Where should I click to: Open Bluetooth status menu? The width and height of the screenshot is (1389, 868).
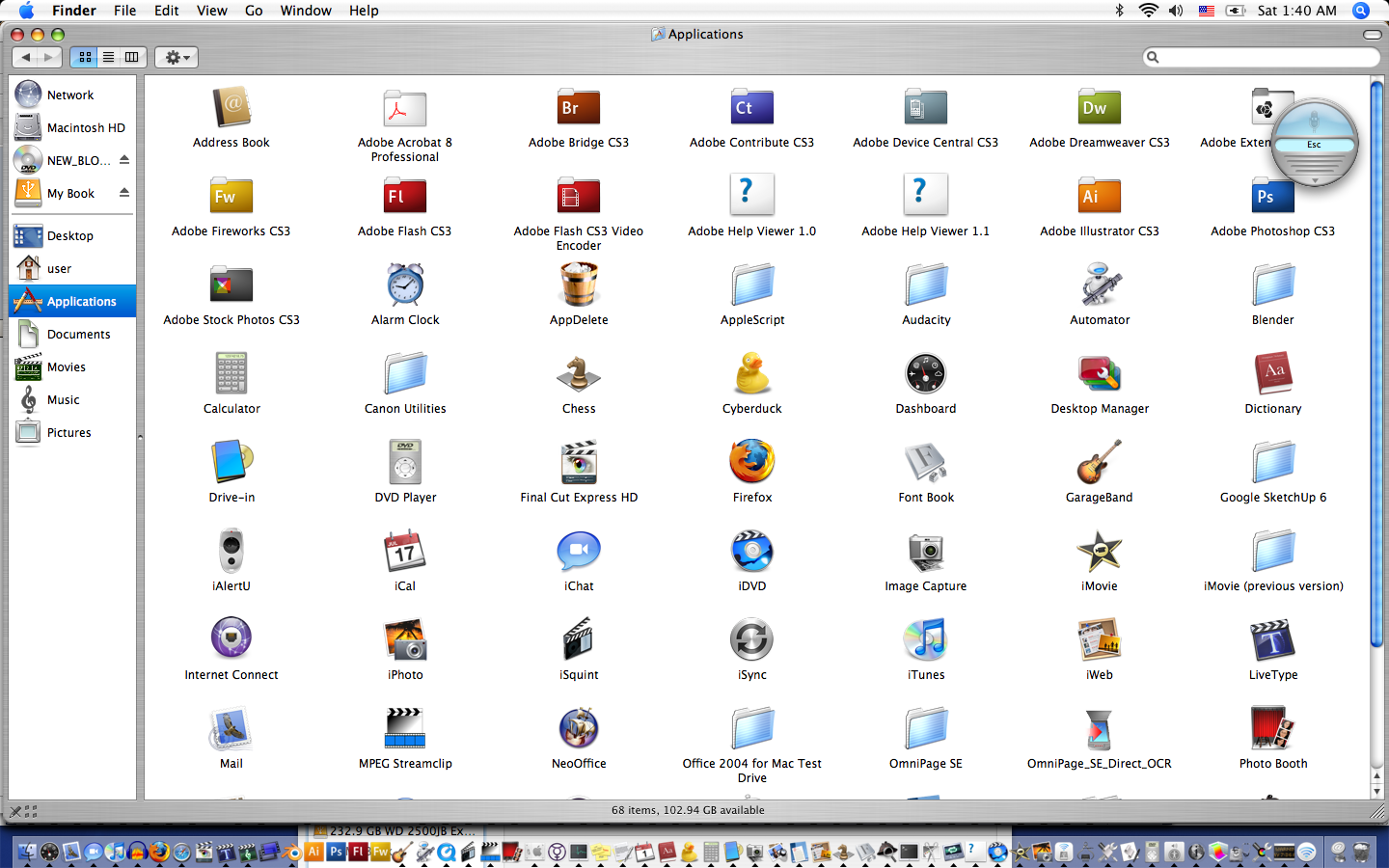pos(1120,11)
